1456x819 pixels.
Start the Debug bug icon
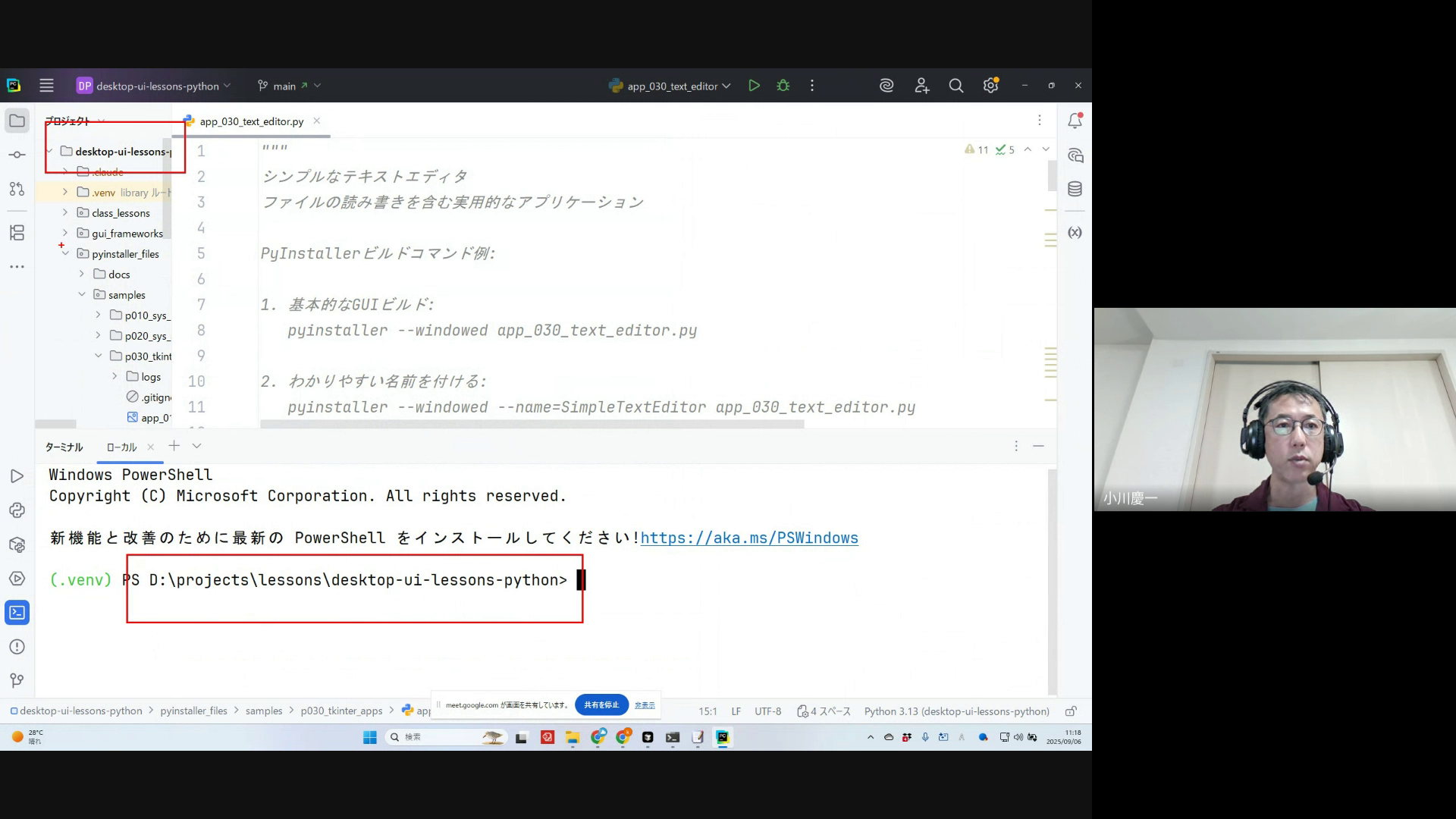tap(783, 86)
